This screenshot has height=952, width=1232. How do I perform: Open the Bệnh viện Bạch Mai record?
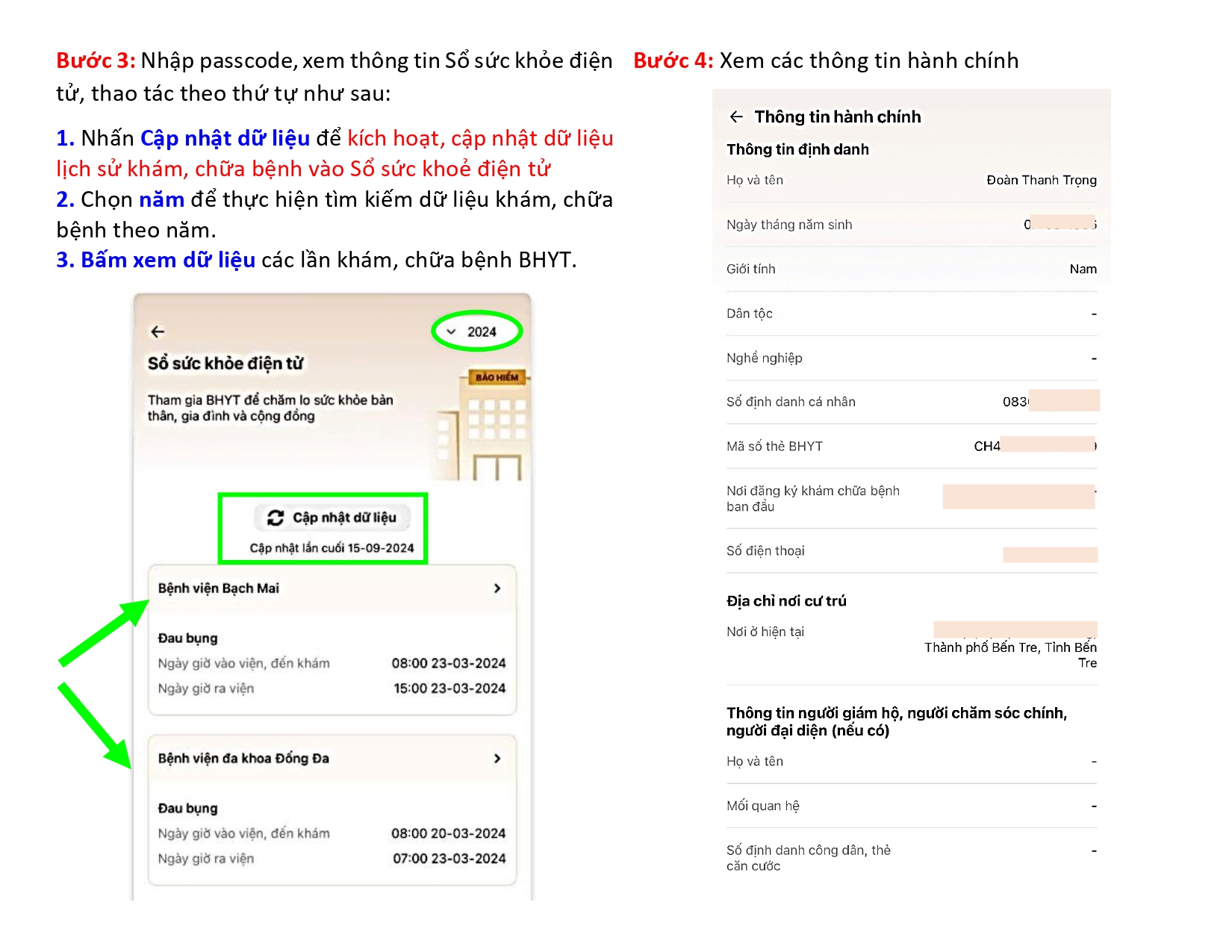click(x=219, y=588)
